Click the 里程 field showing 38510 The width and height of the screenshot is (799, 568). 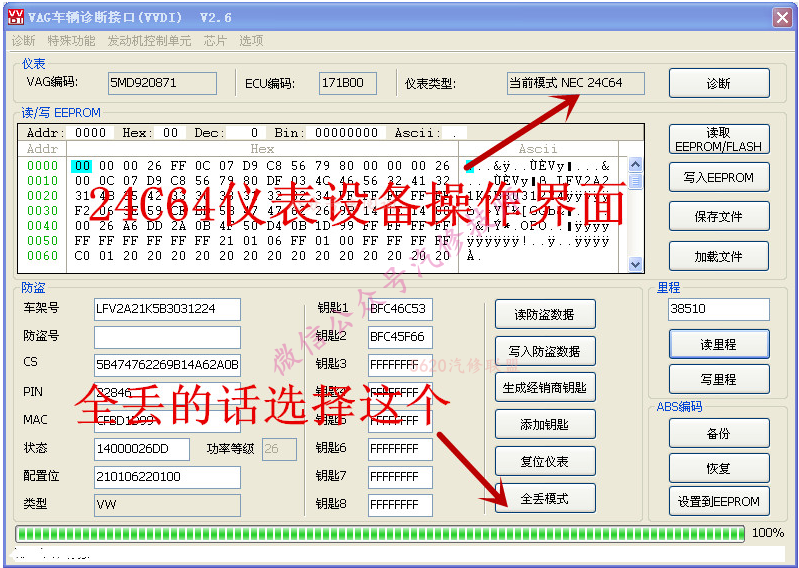[x=718, y=309]
